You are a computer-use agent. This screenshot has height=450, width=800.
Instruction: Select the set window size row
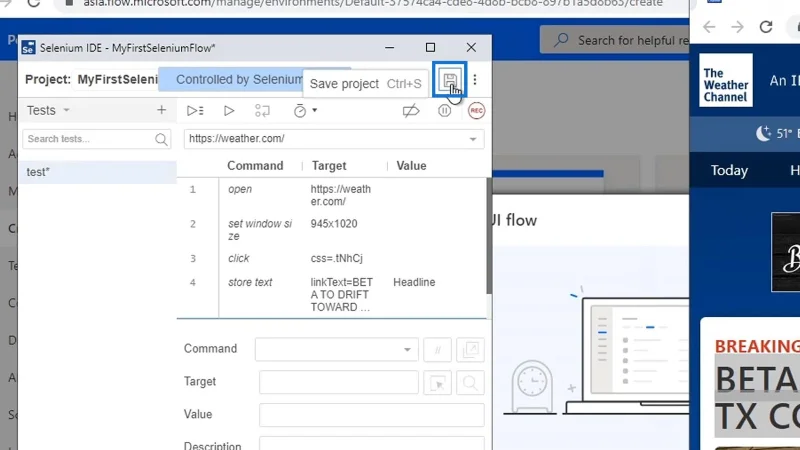[x=332, y=230]
